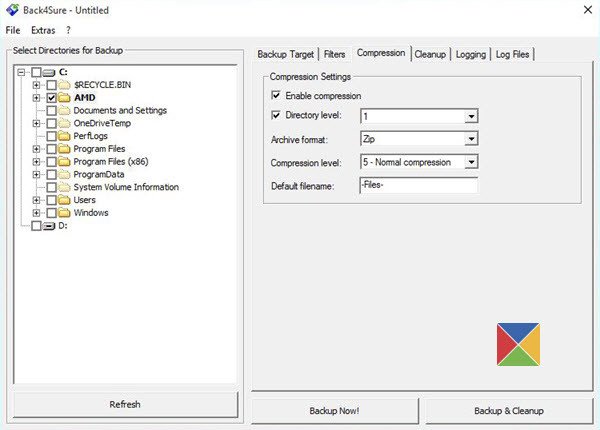The height and width of the screenshot is (430, 600).
Task: Expand the Program Files node
Action: [x=36, y=149]
